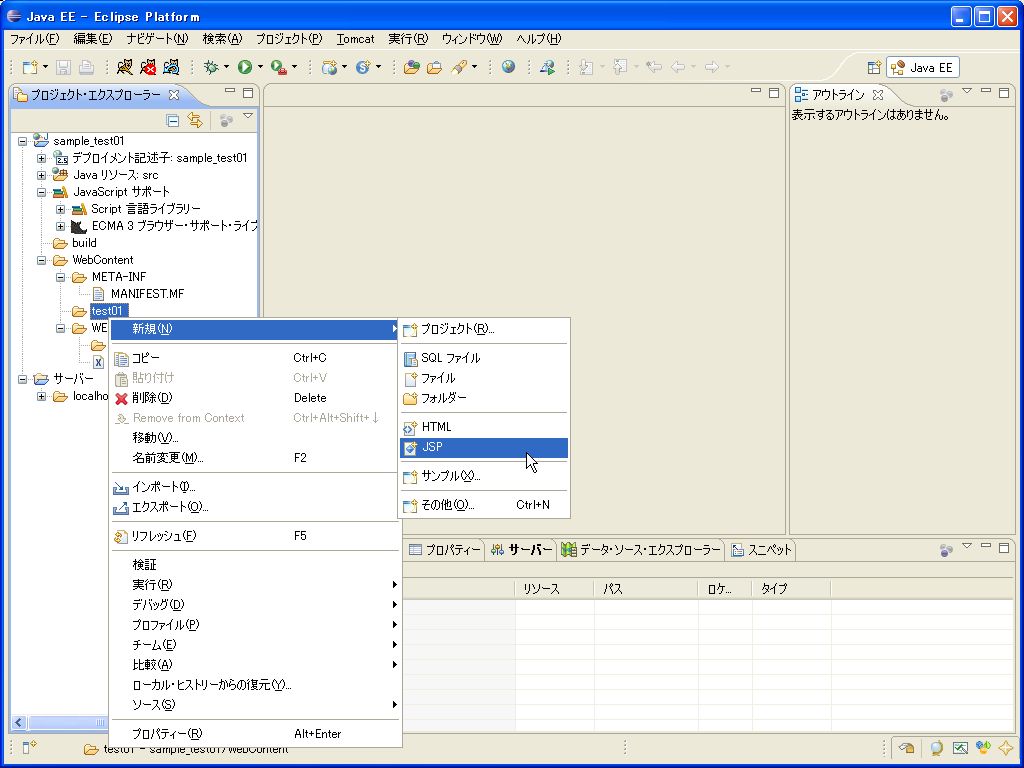The image size is (1024, 768).
Task: Click the Back arrow icon in the toolbar
Action: [x=678, y=67]
